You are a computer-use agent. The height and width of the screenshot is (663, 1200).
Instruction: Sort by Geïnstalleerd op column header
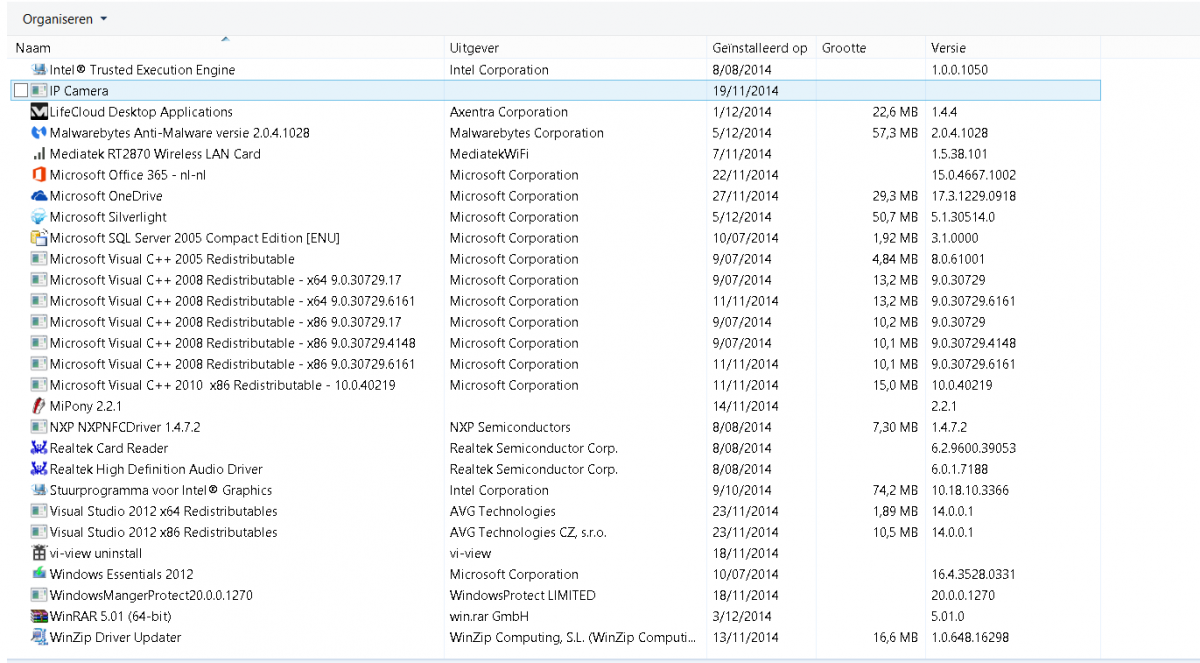coord(759,48)
